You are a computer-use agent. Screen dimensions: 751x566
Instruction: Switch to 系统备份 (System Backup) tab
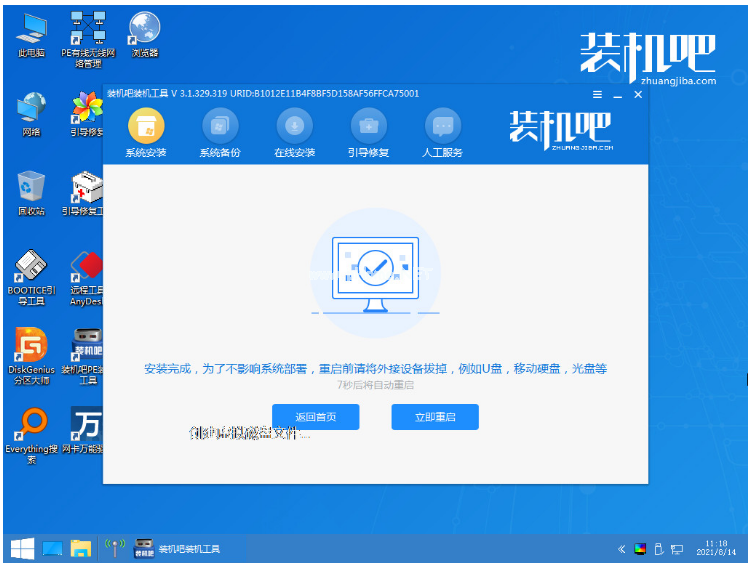click(x=220, y=128)
